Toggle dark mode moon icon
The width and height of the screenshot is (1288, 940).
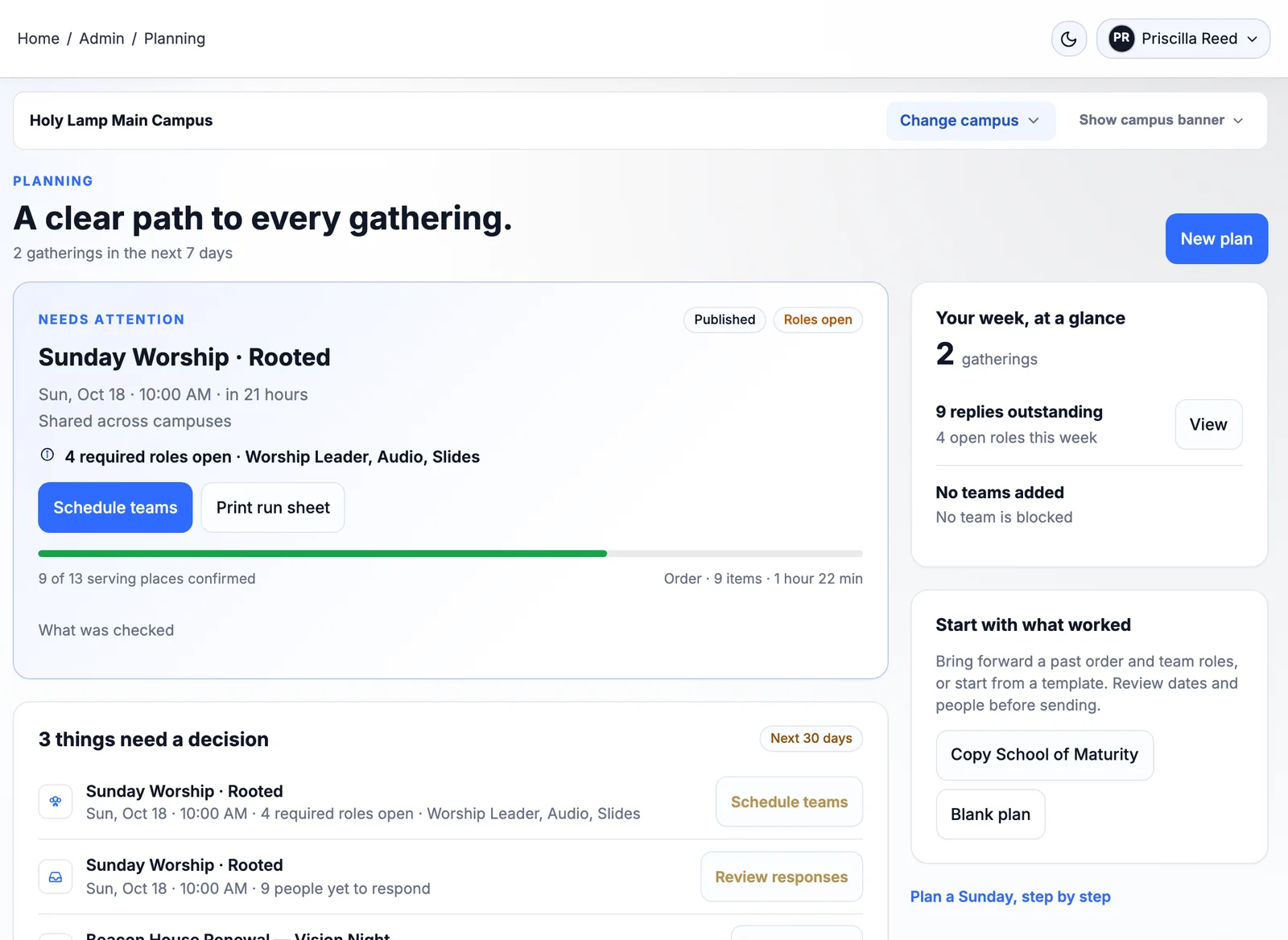(x=1069, y=39)
